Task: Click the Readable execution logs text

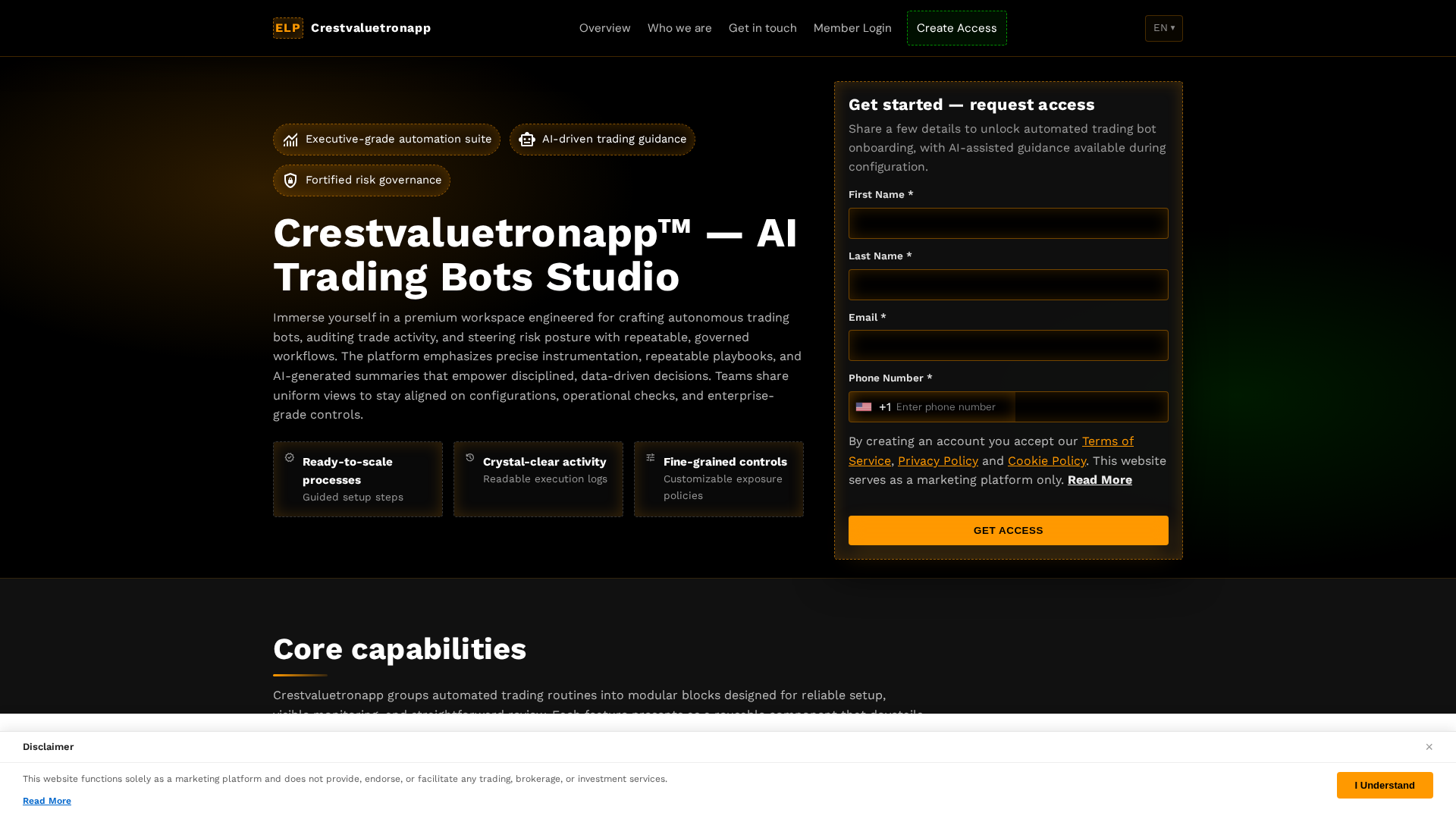Action: click(x=545, y=479)
